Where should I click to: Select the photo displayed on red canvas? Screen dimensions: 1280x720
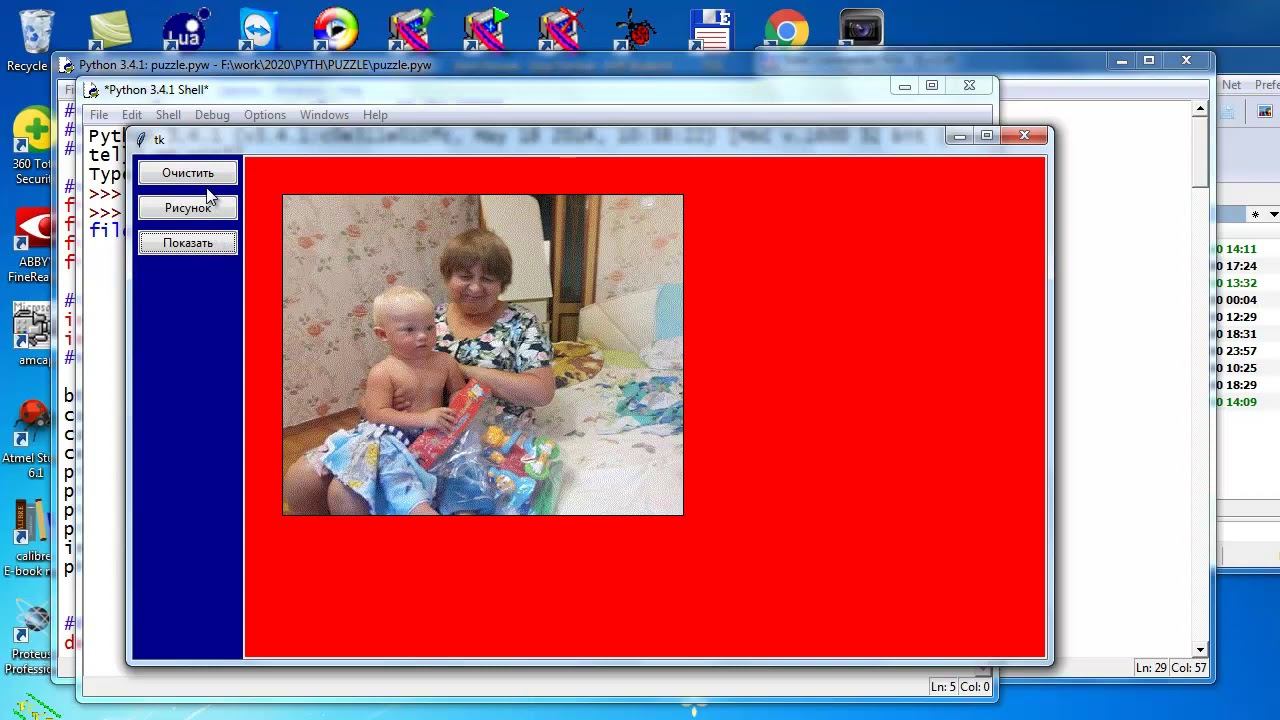(483, 355)
